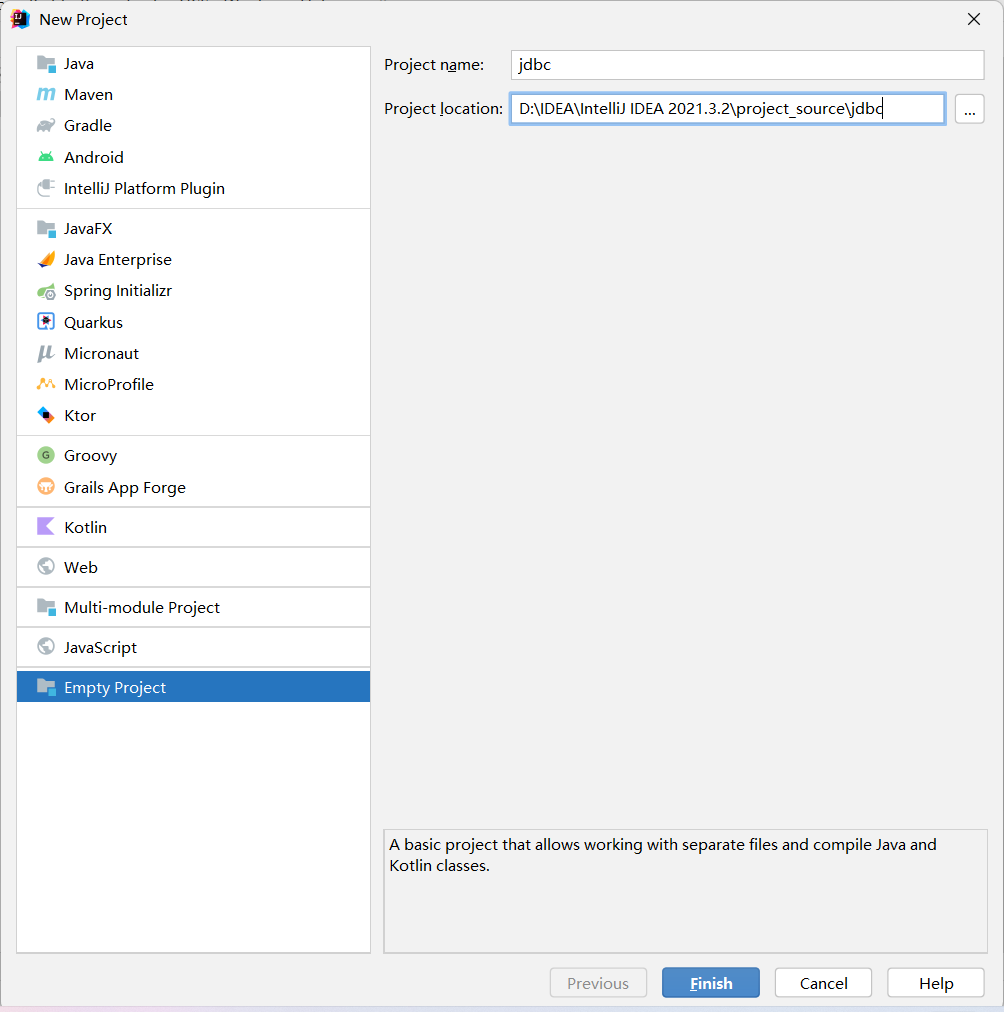1004x1012 pixels.
Task: Select JavaFX label in list
Action: point(88,228)
